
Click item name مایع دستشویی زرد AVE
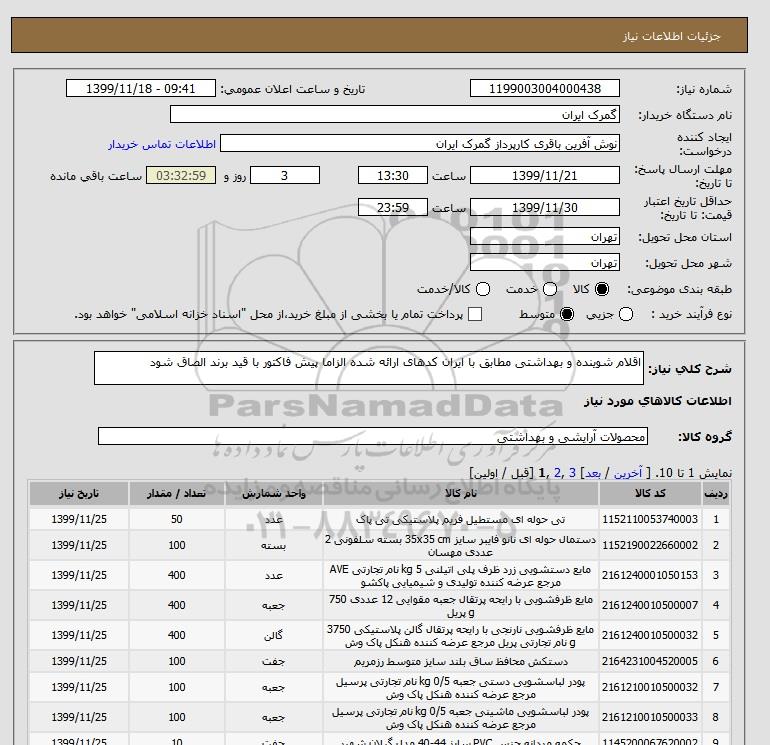pos(461,576)
